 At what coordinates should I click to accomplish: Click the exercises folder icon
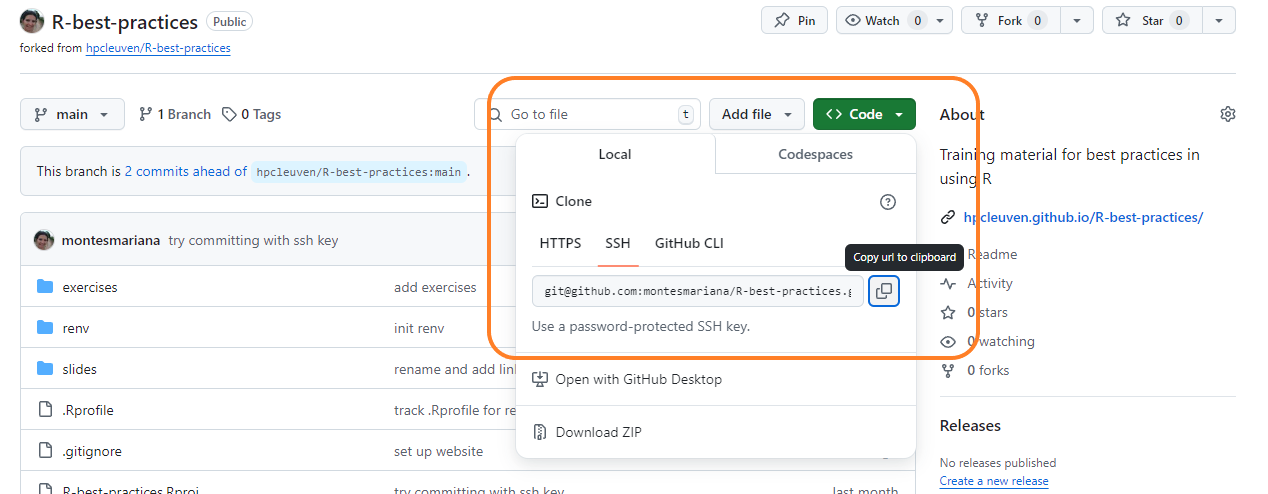45,287
